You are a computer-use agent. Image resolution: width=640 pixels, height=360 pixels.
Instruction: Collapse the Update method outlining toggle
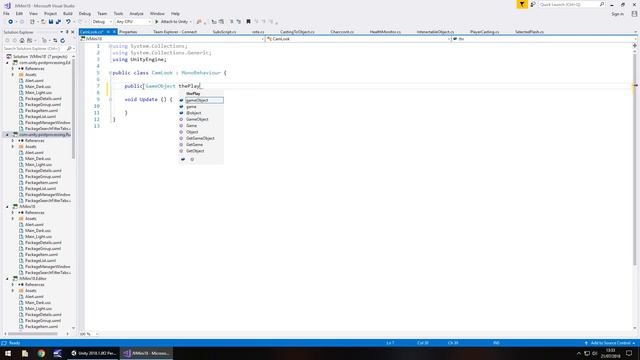tap(110, 99)
